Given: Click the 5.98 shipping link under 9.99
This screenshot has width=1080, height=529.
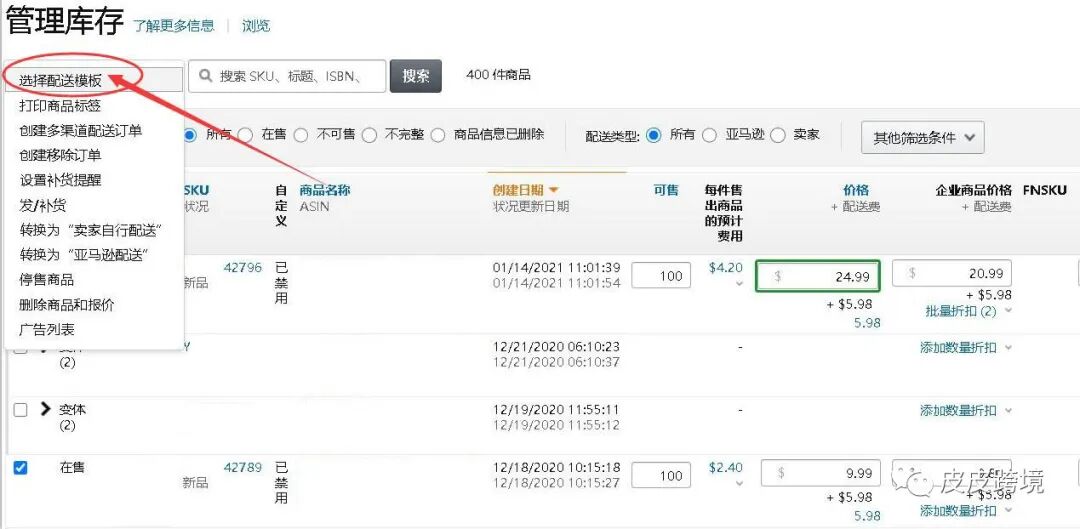Looking at the screenshot, I should point(867,515).
